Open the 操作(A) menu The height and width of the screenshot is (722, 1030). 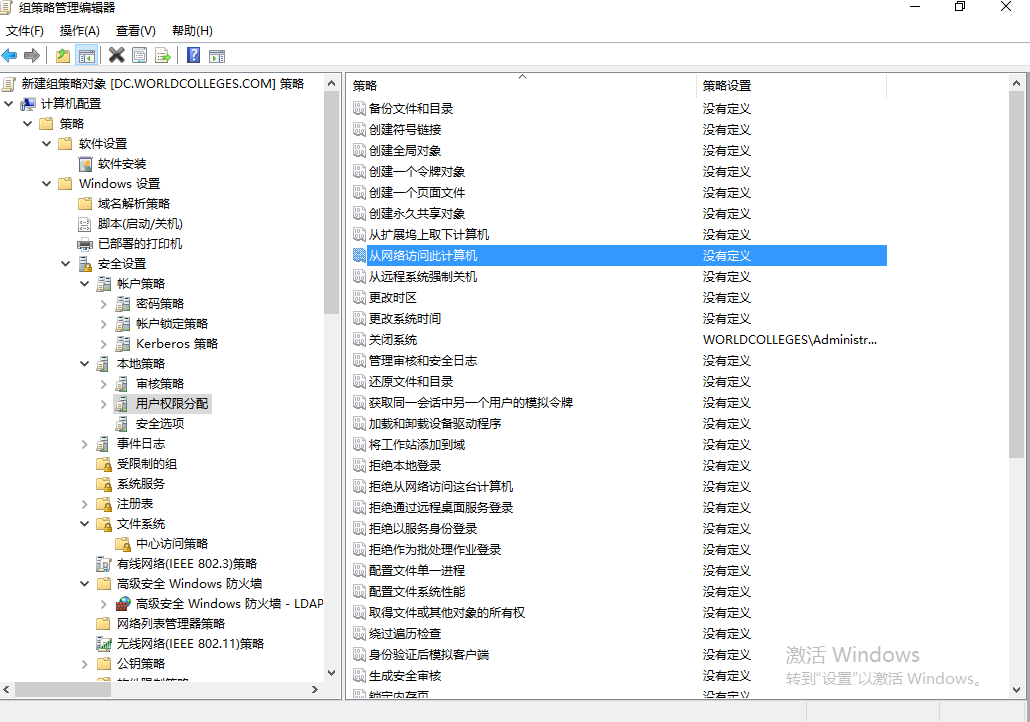tap(79, 31)
